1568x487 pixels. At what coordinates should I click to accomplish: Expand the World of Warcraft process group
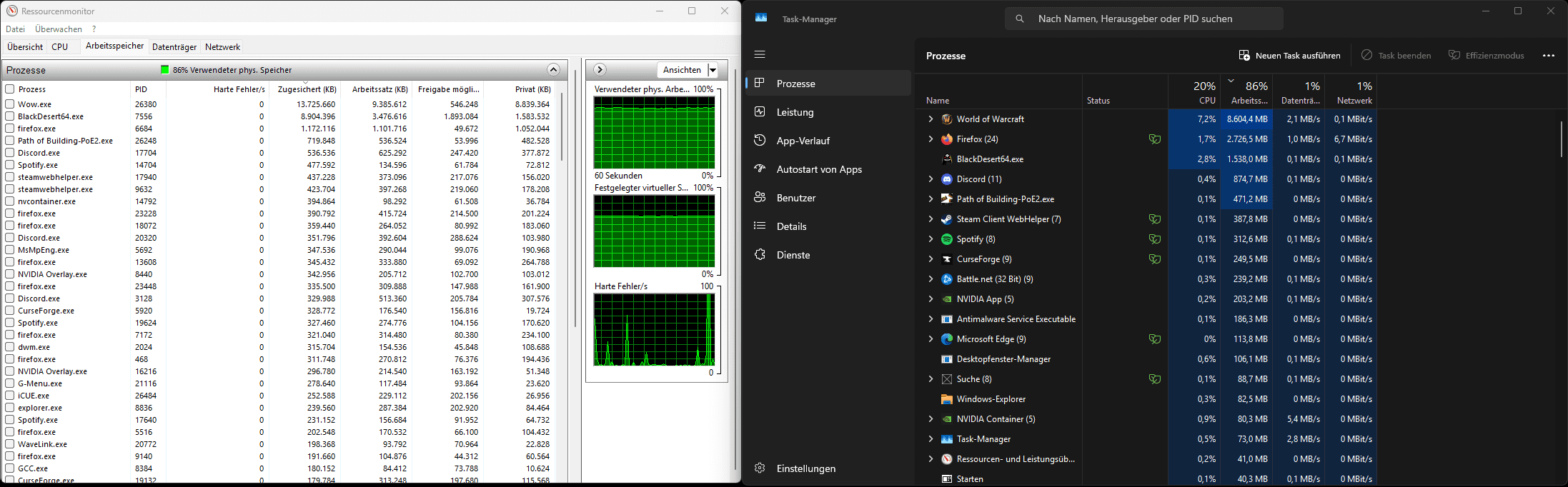pyautogui.click(x=931, y=119)
